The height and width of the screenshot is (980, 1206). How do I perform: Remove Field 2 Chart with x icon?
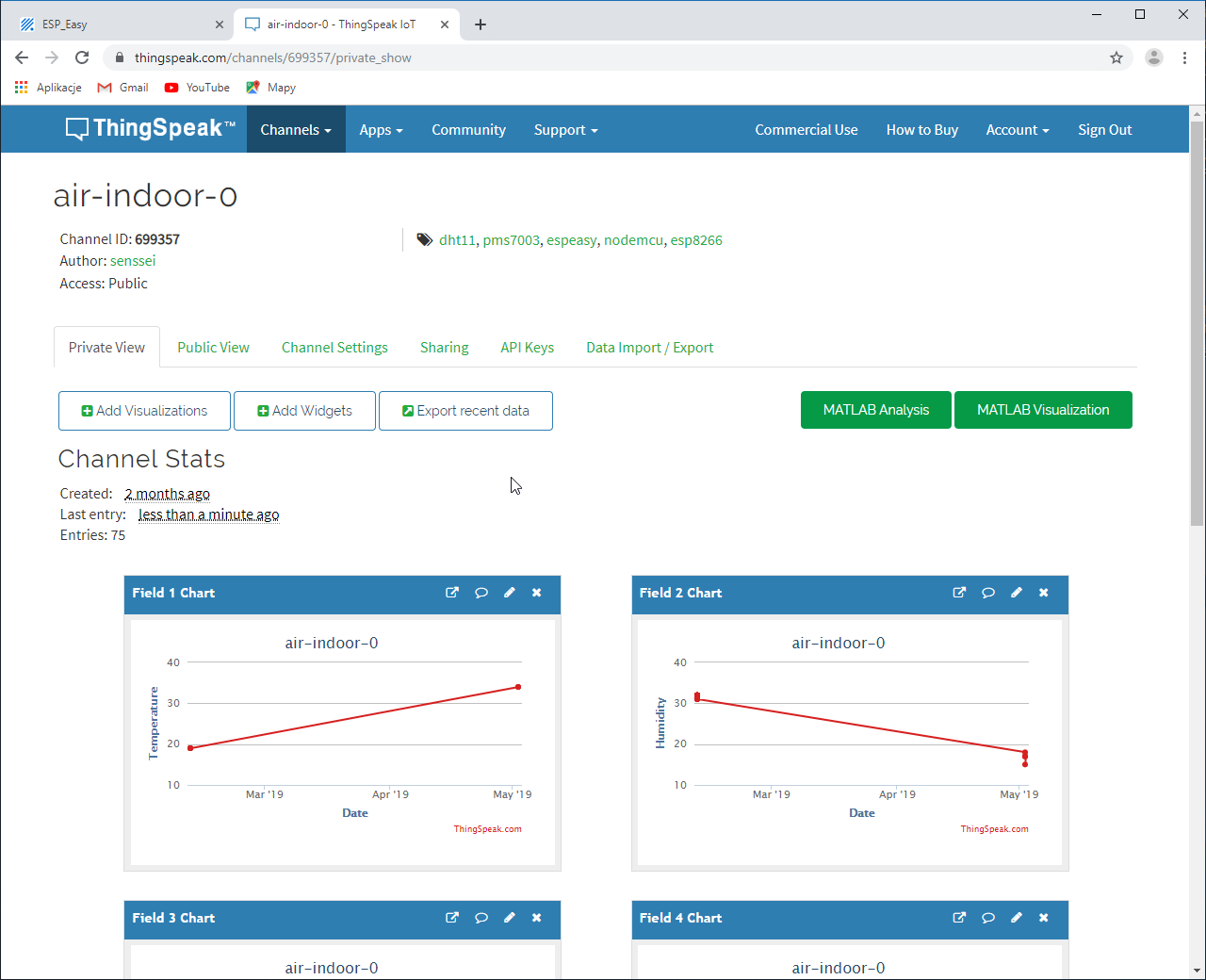click(x=1044, y=593)
